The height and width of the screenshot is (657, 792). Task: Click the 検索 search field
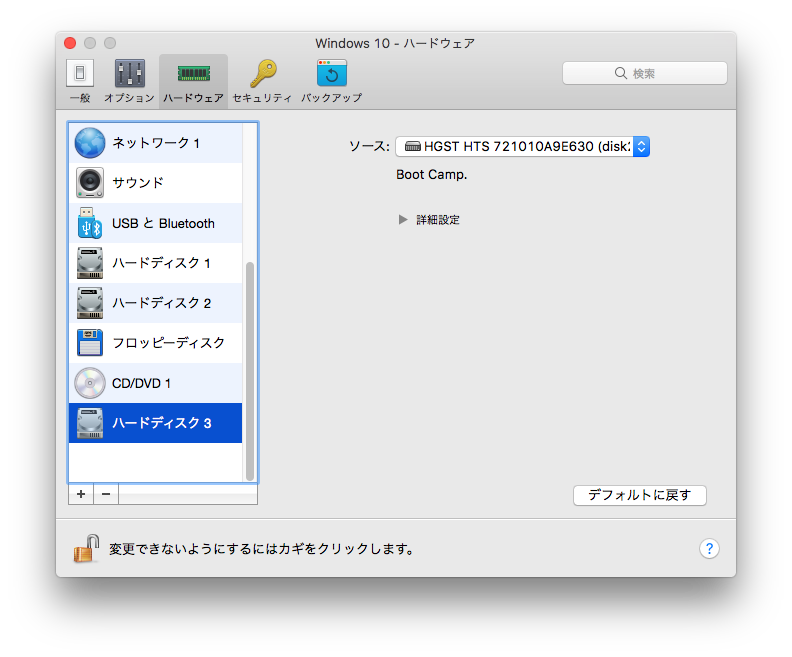coord(644,73)
